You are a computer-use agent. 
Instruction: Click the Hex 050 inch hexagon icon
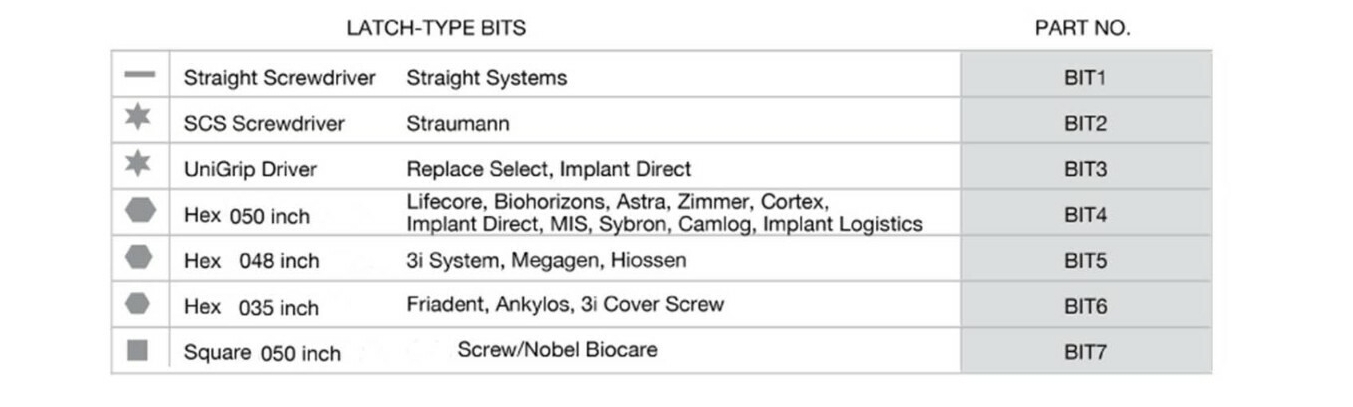[x=140, y=210]
